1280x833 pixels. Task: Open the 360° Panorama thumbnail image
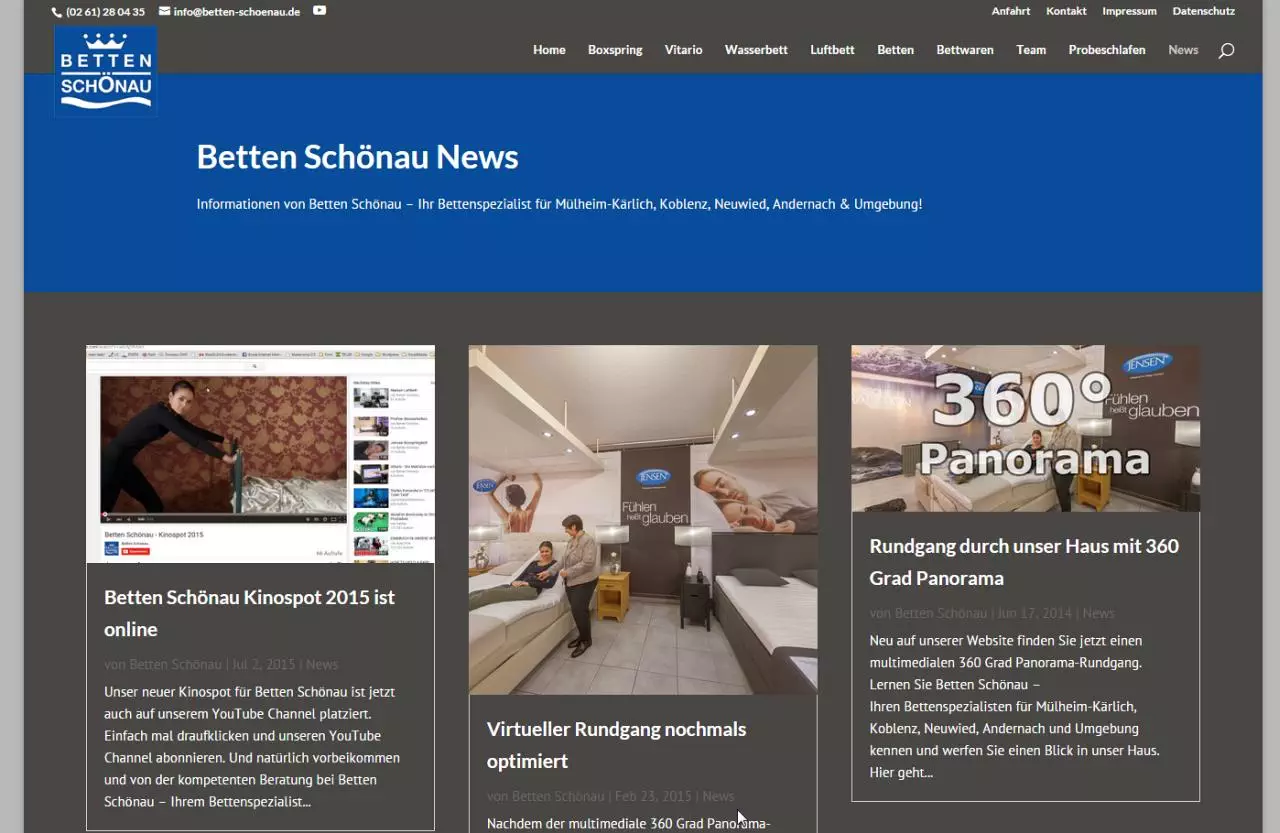click(1025, 428)
